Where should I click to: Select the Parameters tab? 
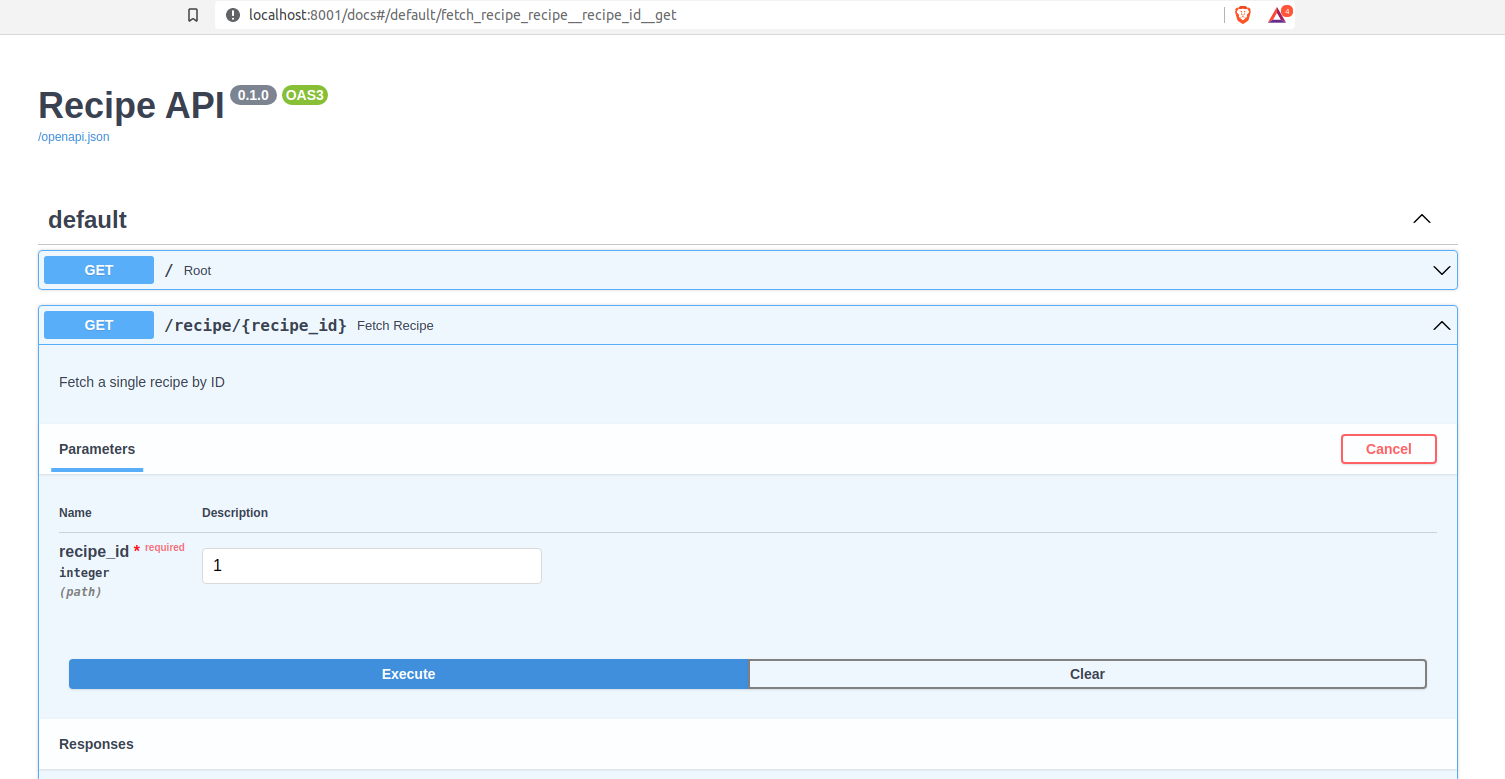[97, 449]
